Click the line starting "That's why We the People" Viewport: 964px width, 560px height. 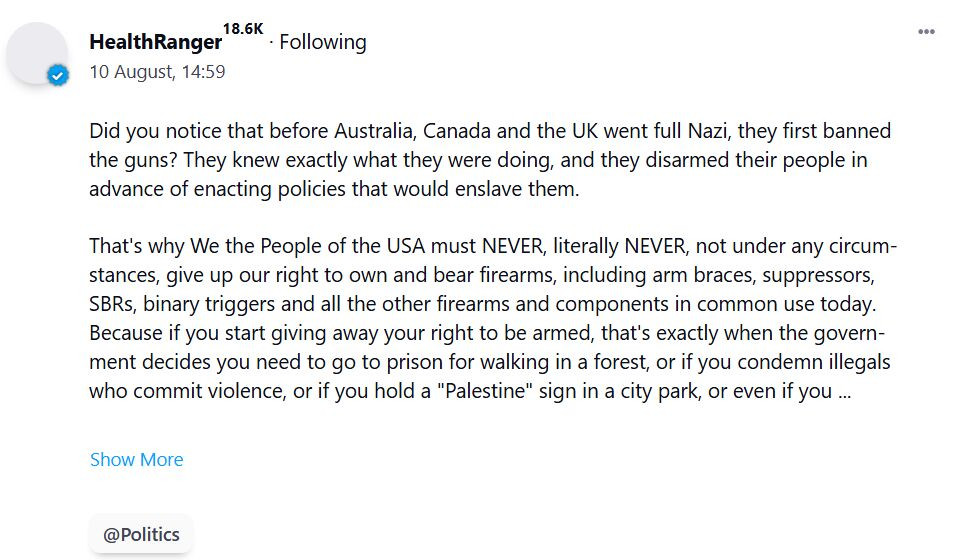[x=493, y=246]
